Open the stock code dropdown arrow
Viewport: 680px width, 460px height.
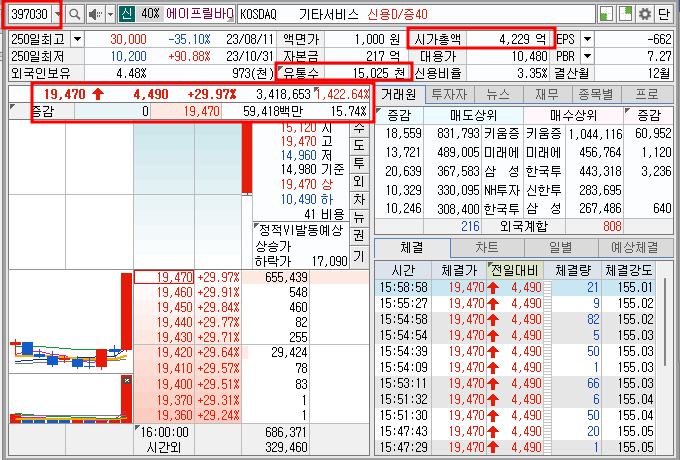pyautogui.click(x=57, y=14)
